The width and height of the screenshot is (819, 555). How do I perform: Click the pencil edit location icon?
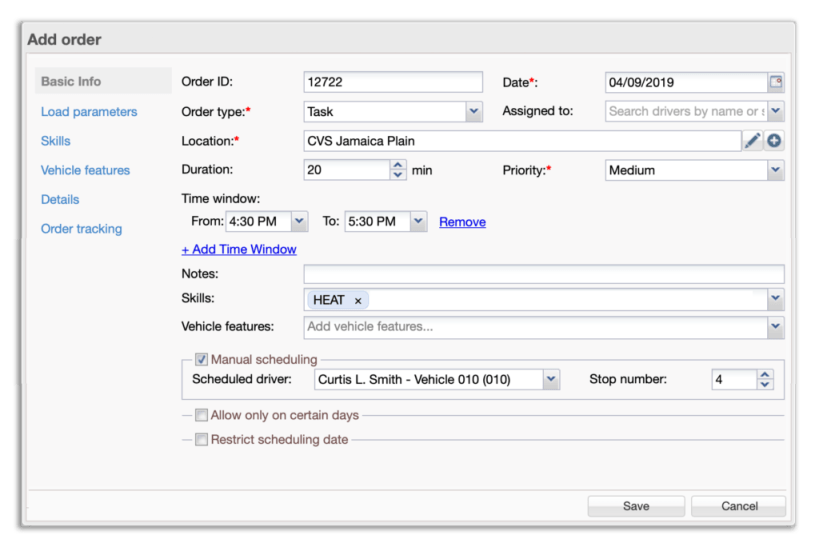tap(752, 141)
